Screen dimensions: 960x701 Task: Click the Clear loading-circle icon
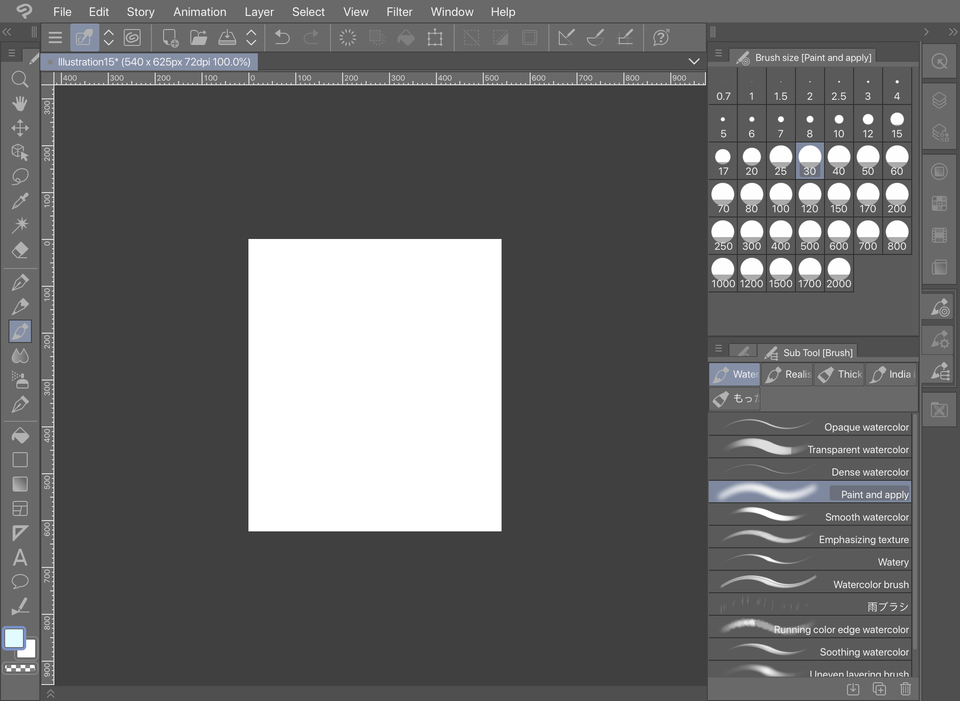coord(347,37)
